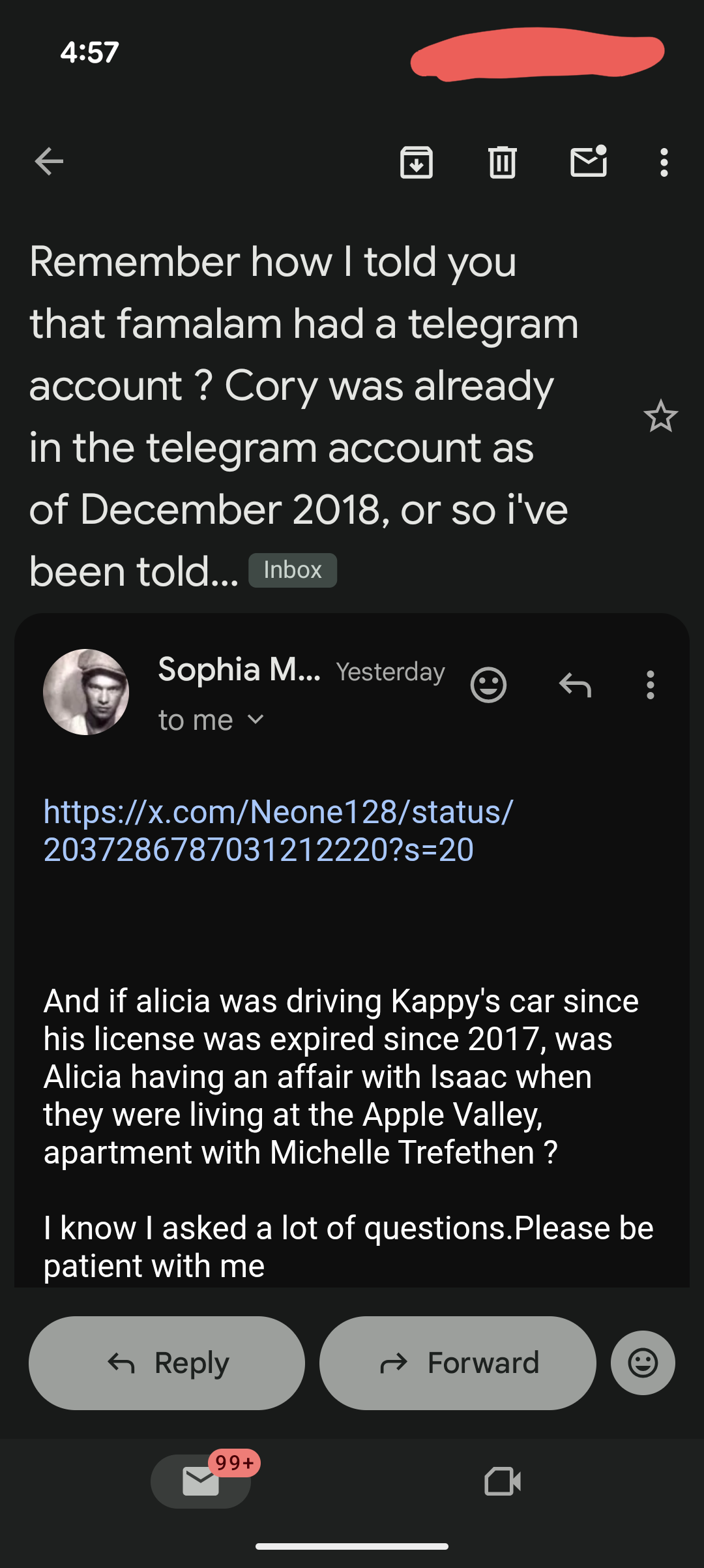Tap the emoji reaction button beside Forward
This screenshot has width=704, height=1568.
[x=643, y=1363]
